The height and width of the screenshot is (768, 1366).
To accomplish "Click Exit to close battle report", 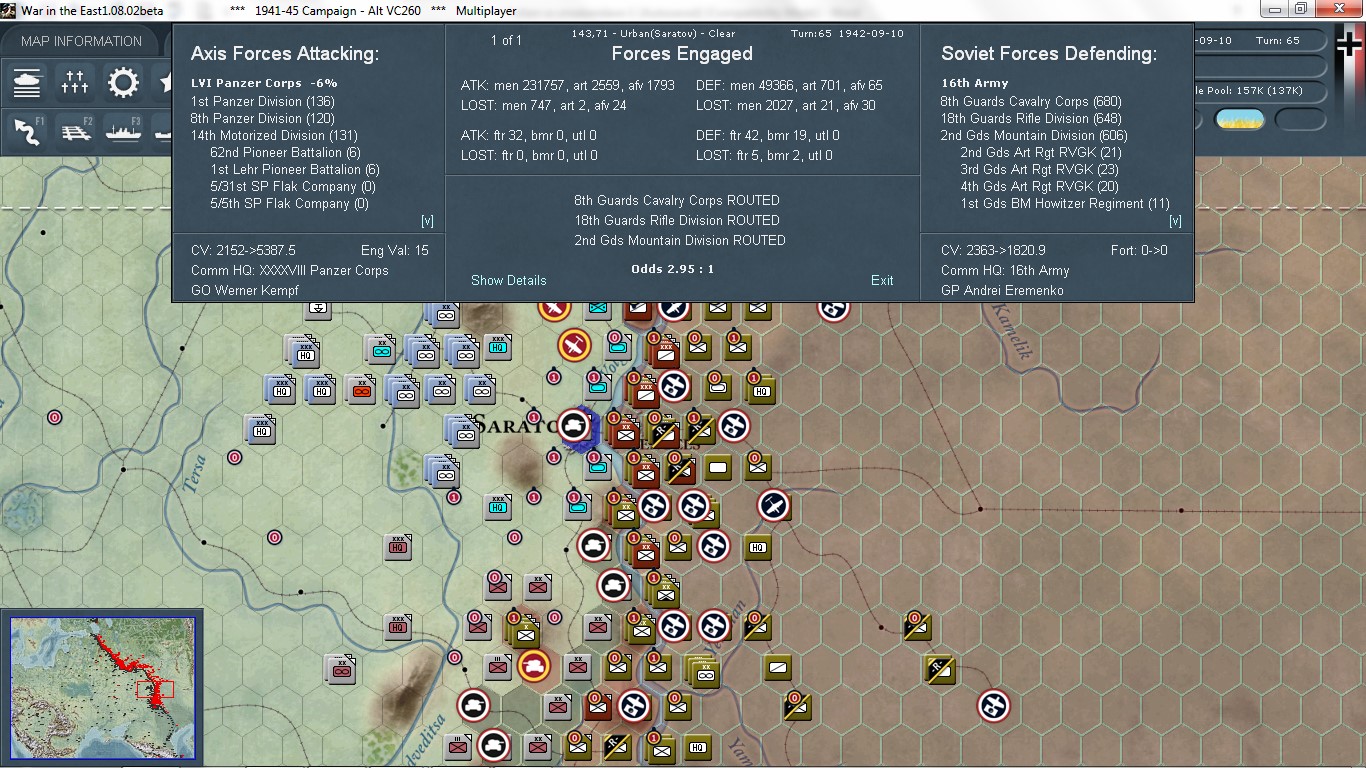I will pyautogui.click(x=882, y=280).
